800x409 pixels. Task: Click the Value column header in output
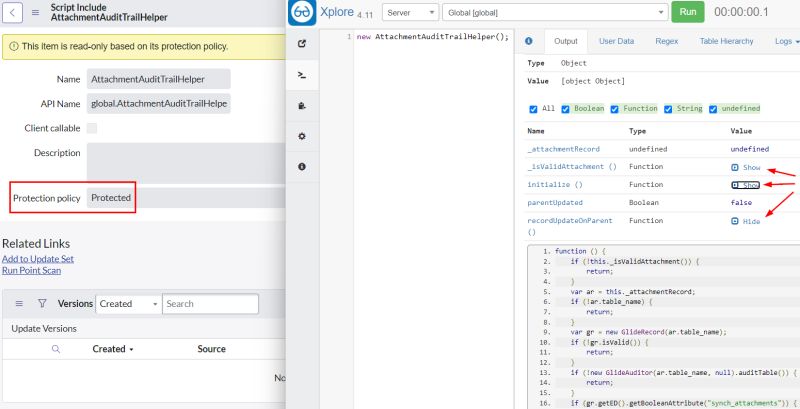tap(741, 131)
